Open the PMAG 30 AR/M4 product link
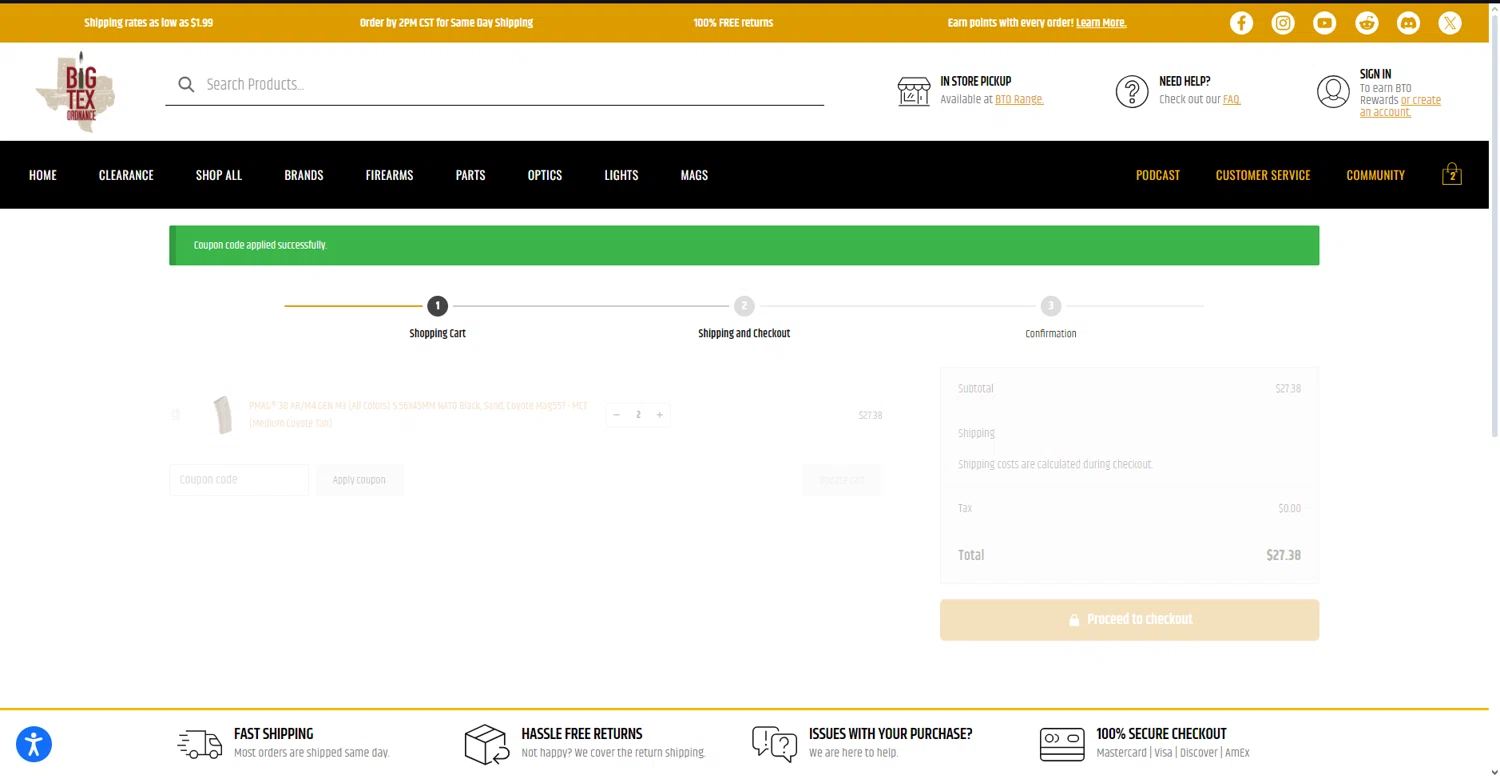This screenshot has width=1500, height=776. click(418, 414)
